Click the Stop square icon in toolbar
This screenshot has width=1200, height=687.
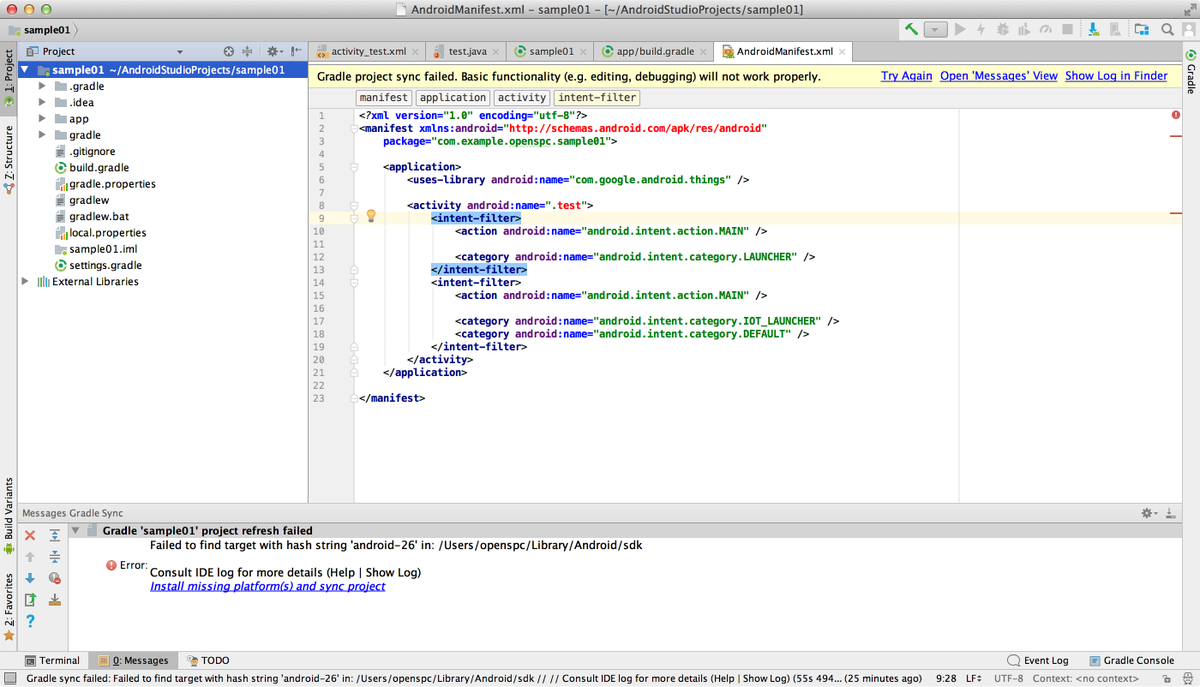1067,29
